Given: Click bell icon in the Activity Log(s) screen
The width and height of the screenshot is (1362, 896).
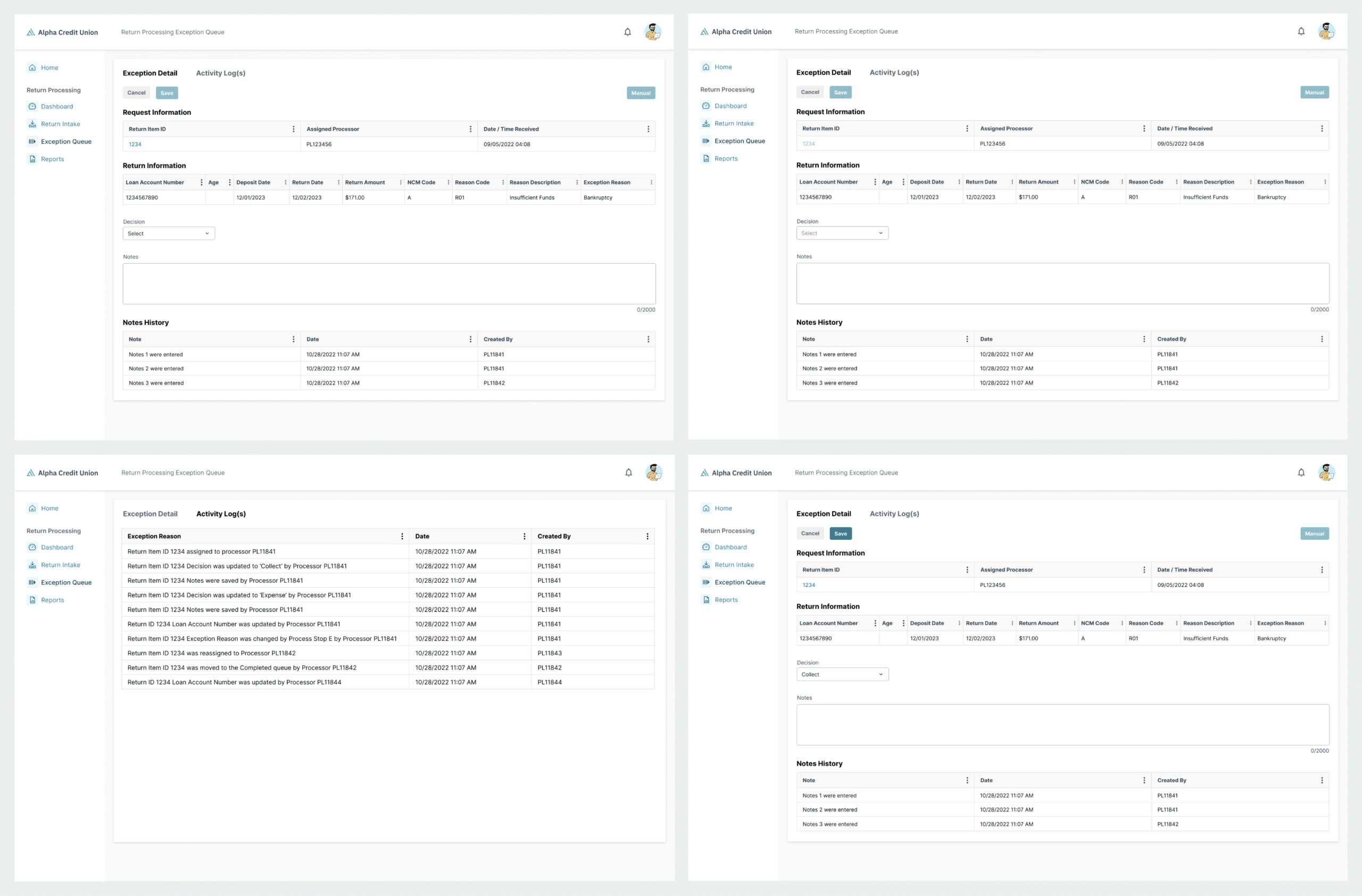Looking at the screenshot, I should [x=628, y=472].
